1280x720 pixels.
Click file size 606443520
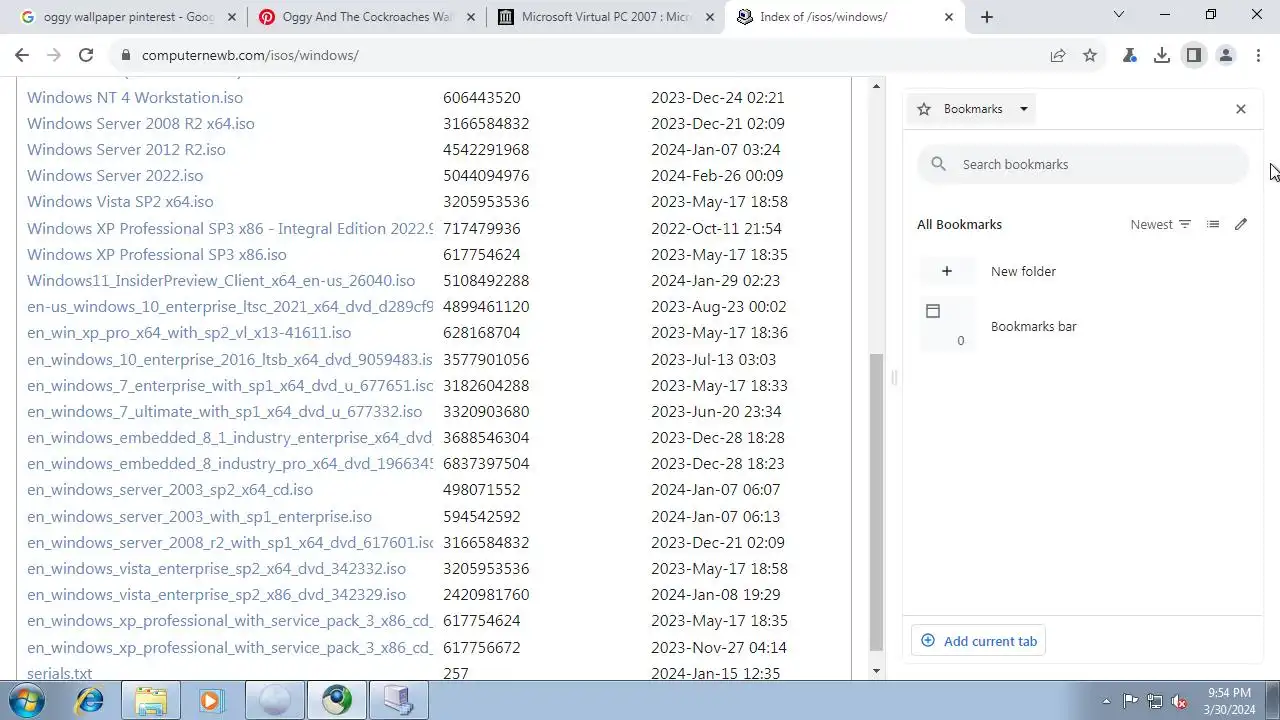[482, 97]
